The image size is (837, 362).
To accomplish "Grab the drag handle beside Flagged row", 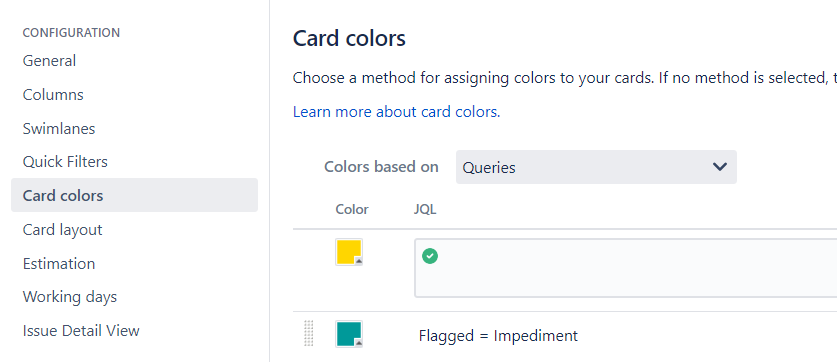I will (x=309, y=333).
